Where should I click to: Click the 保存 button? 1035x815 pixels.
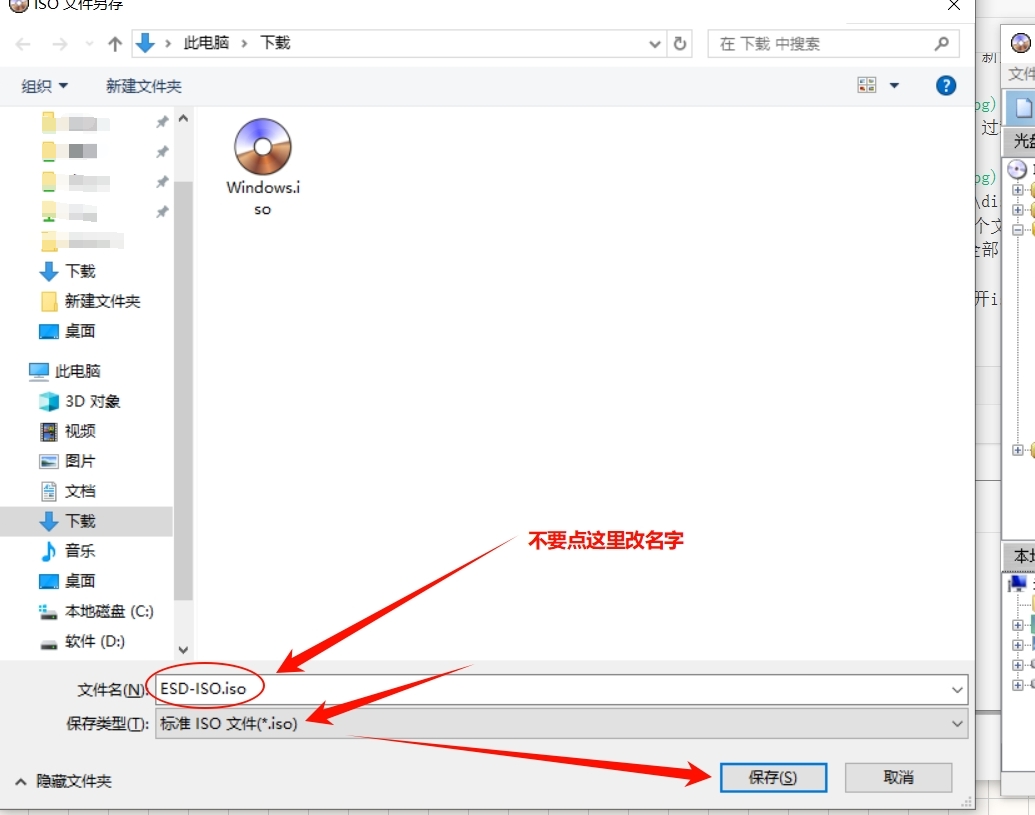point(773,777)
